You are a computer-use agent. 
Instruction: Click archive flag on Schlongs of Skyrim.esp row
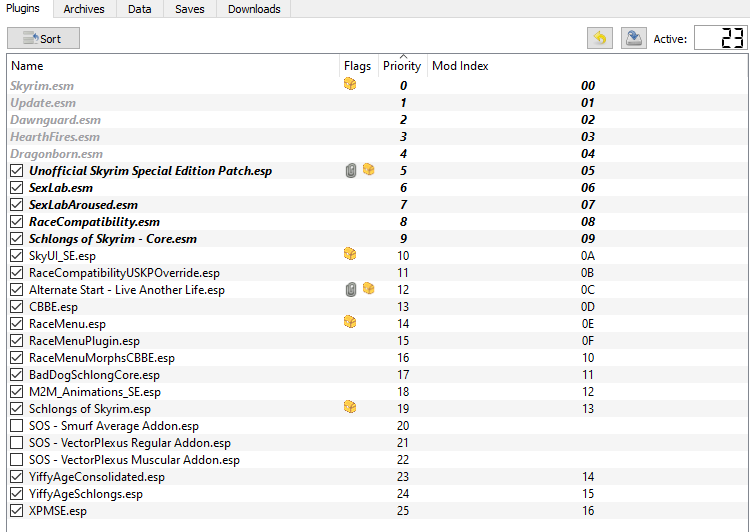pyautogui.click(x=350, y=407)
